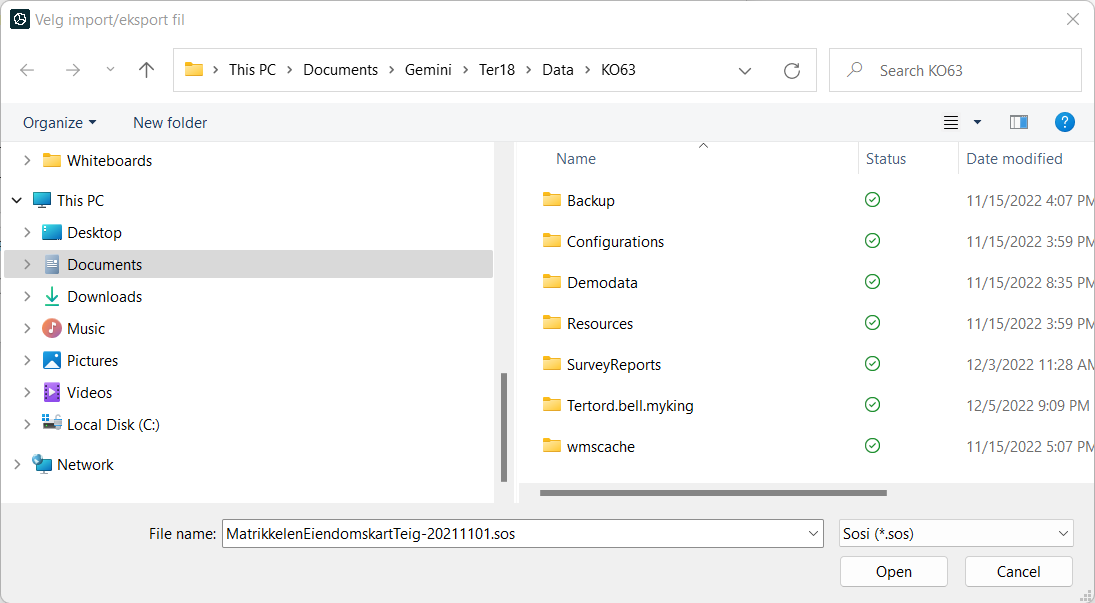Click the blue Help question mark icon
This screenshot has width=1095, height=603.
(1065, 122)
